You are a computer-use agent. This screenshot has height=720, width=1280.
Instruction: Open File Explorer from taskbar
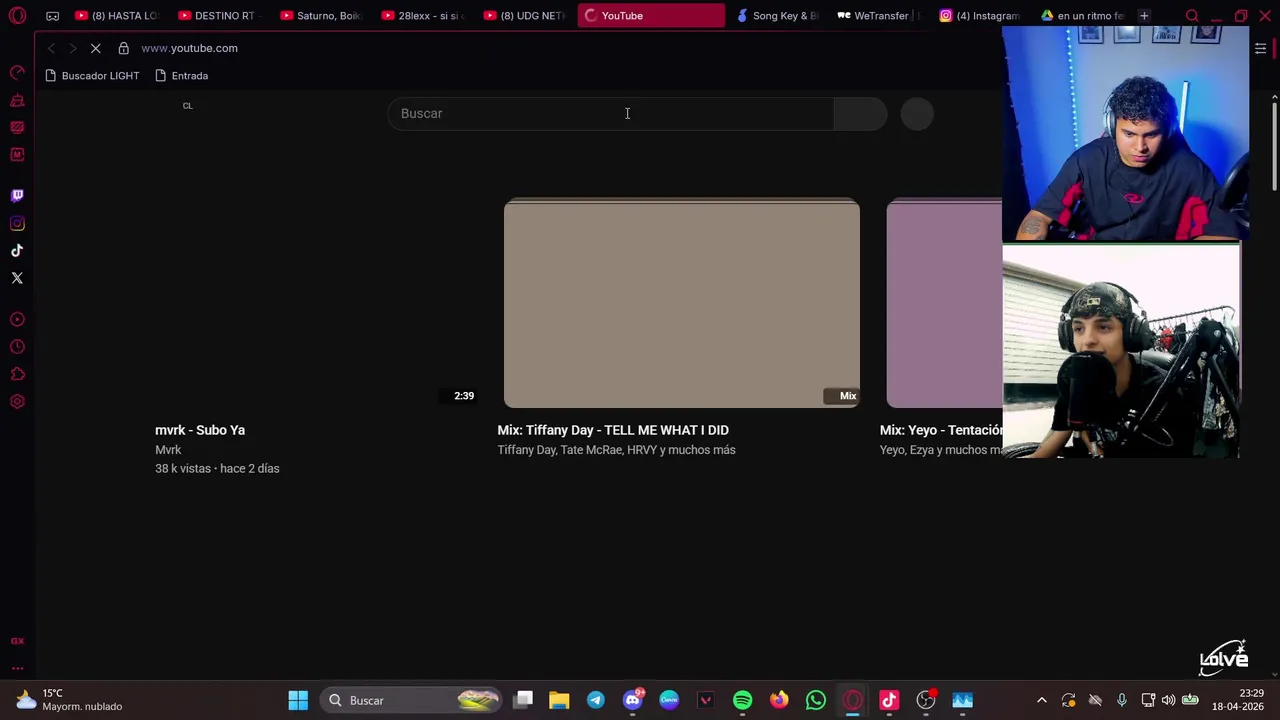point(559,700)
